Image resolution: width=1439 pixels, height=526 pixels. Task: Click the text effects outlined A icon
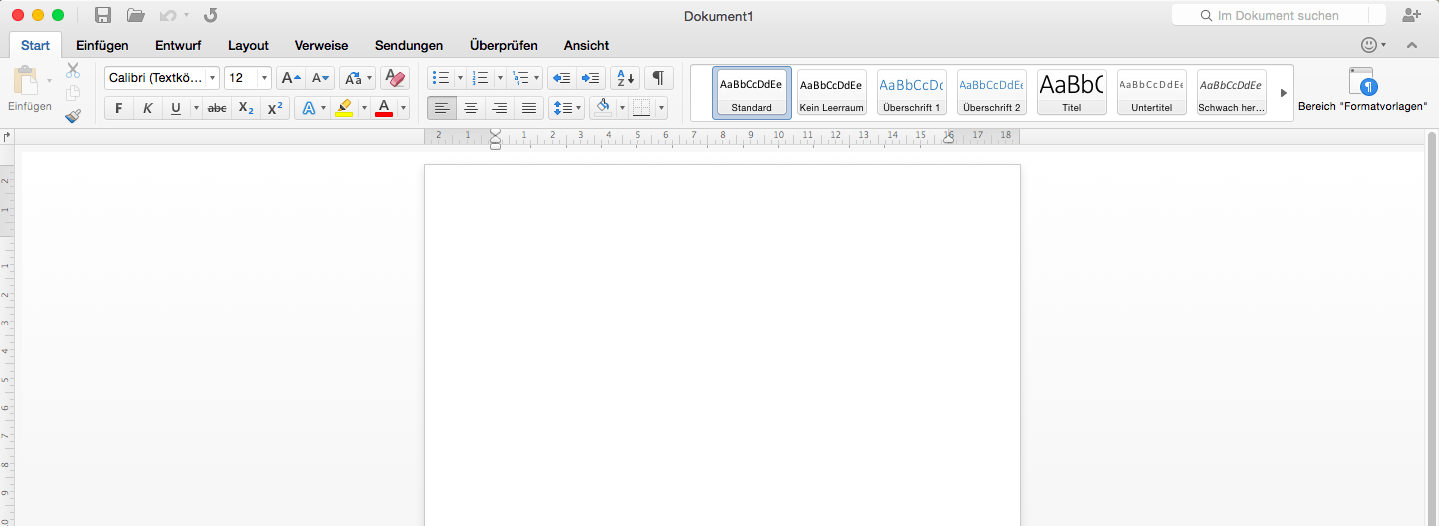(x=309, y=108)
